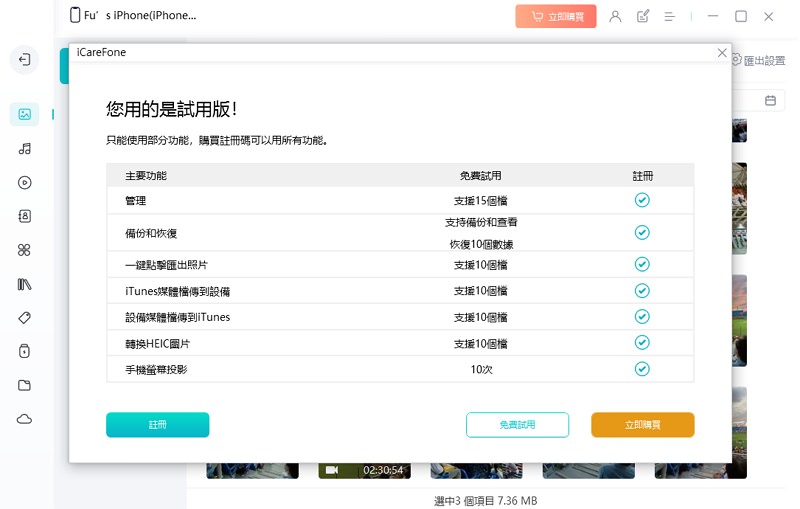
Task: Select iTunes媒體檔傳到設備 feature text
Action: [178, 292]
